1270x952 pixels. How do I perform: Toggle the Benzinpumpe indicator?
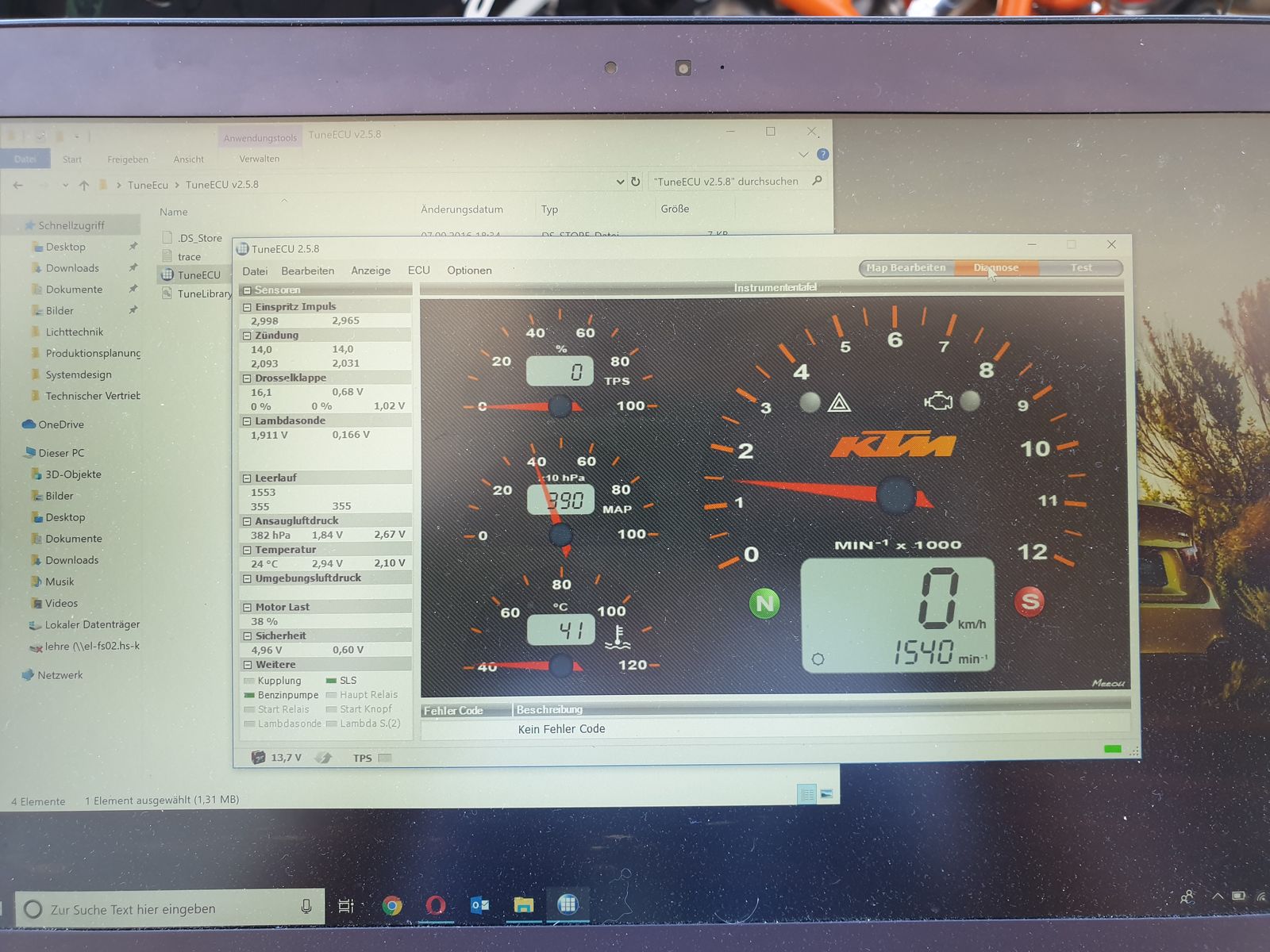pyautogui.click(x=249, y=695)
